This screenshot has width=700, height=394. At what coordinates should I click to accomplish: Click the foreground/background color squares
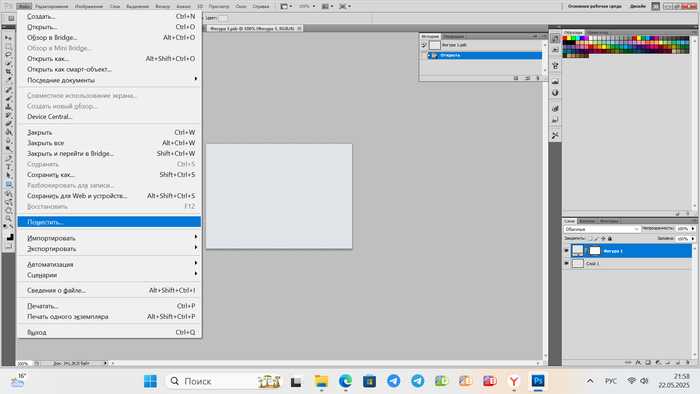9,239
